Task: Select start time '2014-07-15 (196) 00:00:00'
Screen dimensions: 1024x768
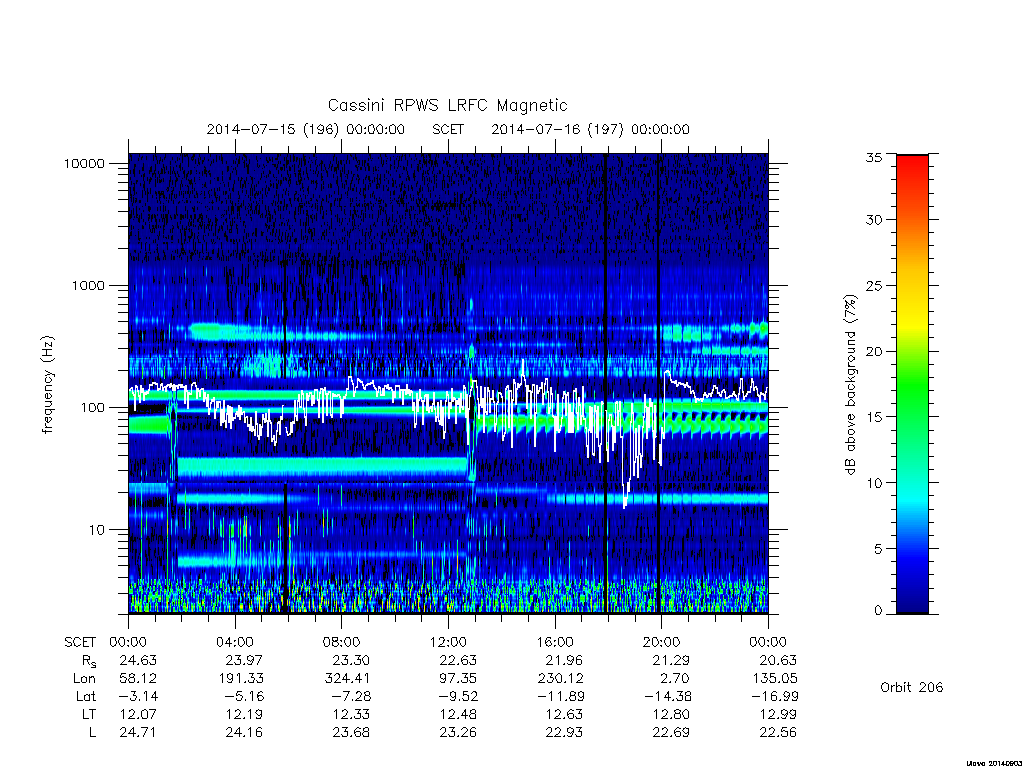Action: tap(306, 129)
